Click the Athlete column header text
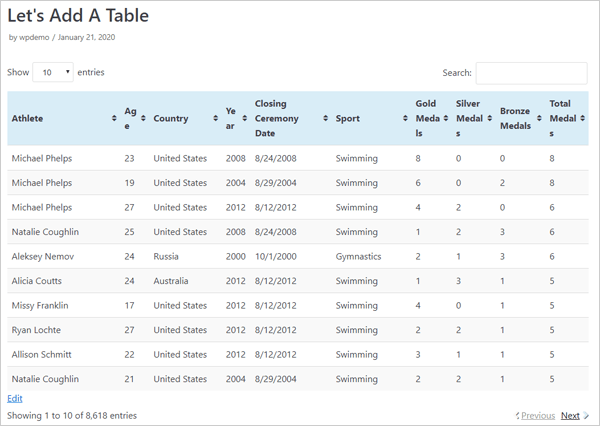 [27, 119]
